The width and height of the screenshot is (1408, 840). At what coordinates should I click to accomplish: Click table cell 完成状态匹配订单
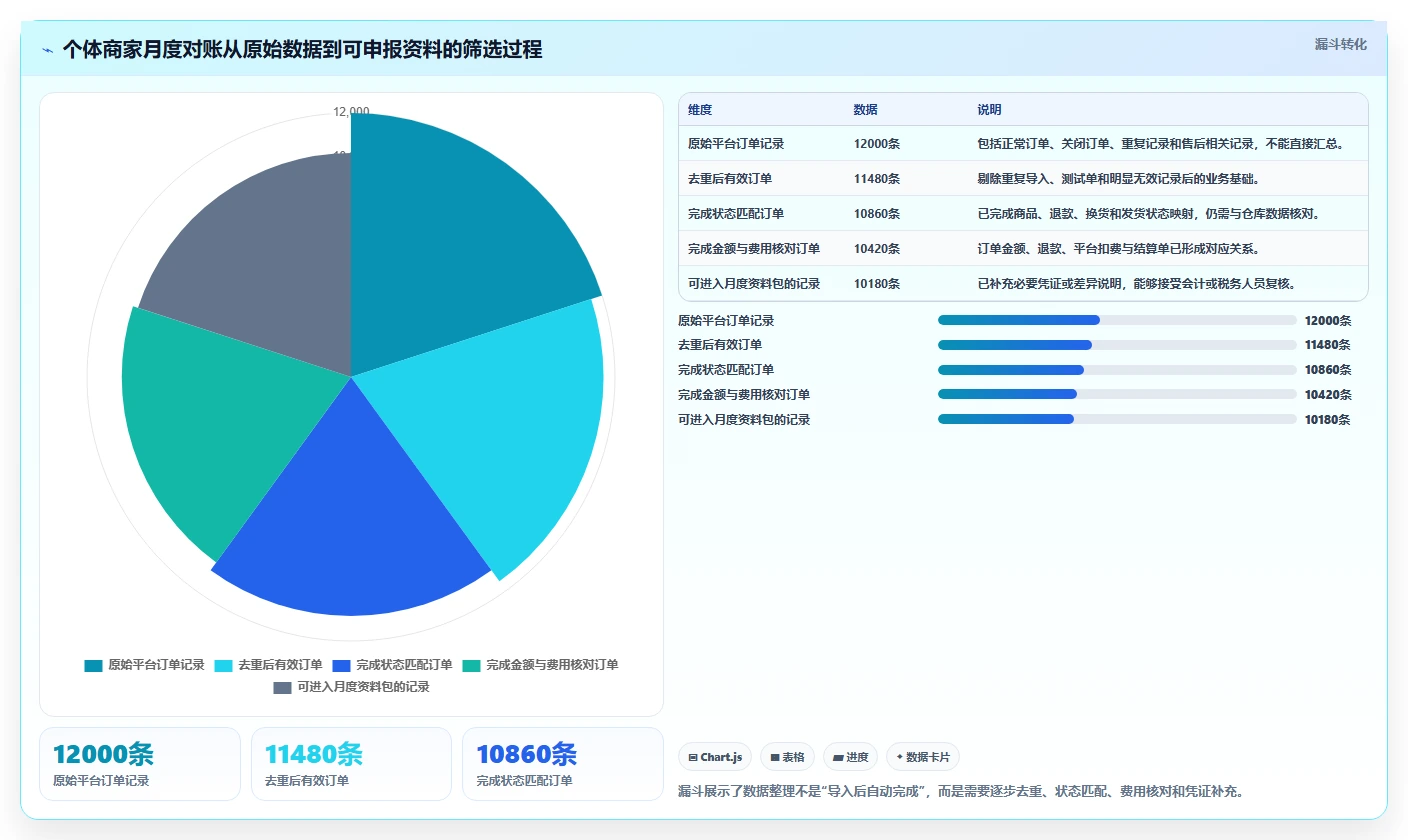(736, 213)
